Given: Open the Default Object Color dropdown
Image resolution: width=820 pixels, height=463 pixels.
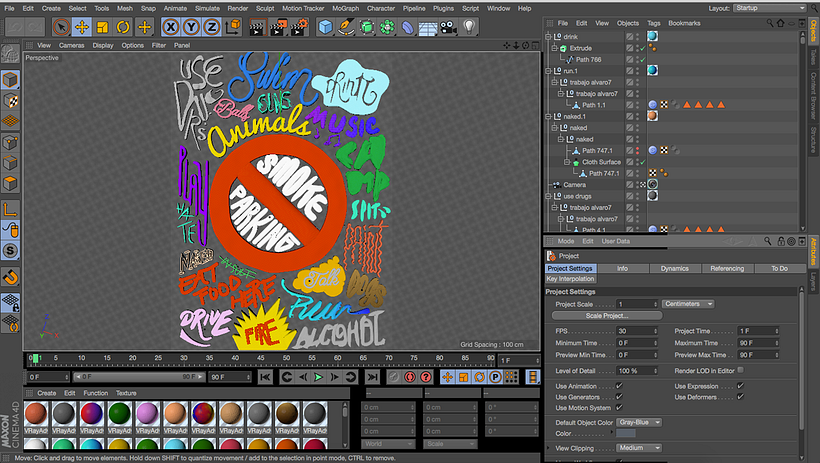Looking at the screenshot, I should [x=639, y=422].
